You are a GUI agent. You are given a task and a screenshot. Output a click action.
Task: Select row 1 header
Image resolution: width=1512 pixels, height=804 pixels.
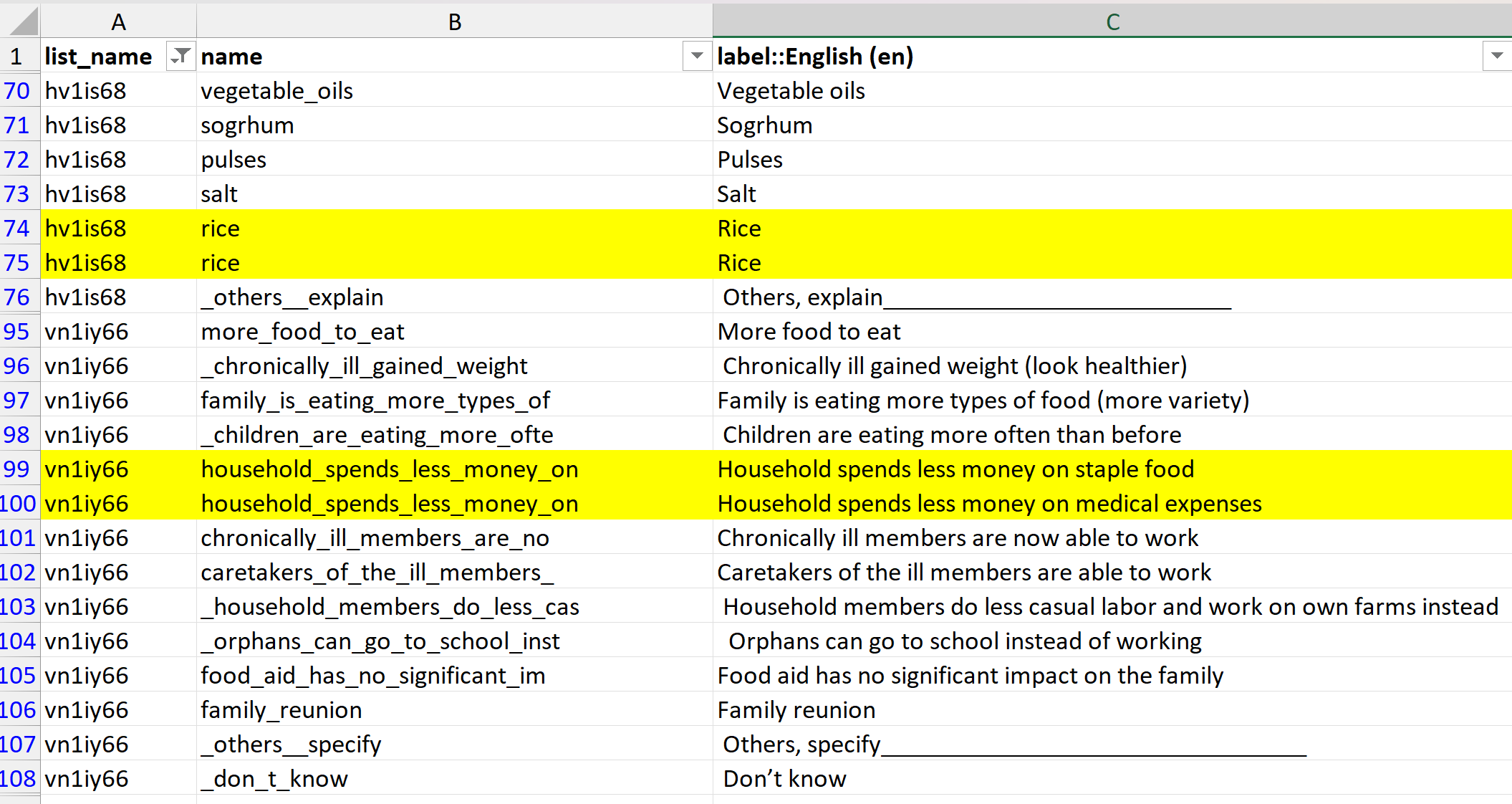click(17, 56)
